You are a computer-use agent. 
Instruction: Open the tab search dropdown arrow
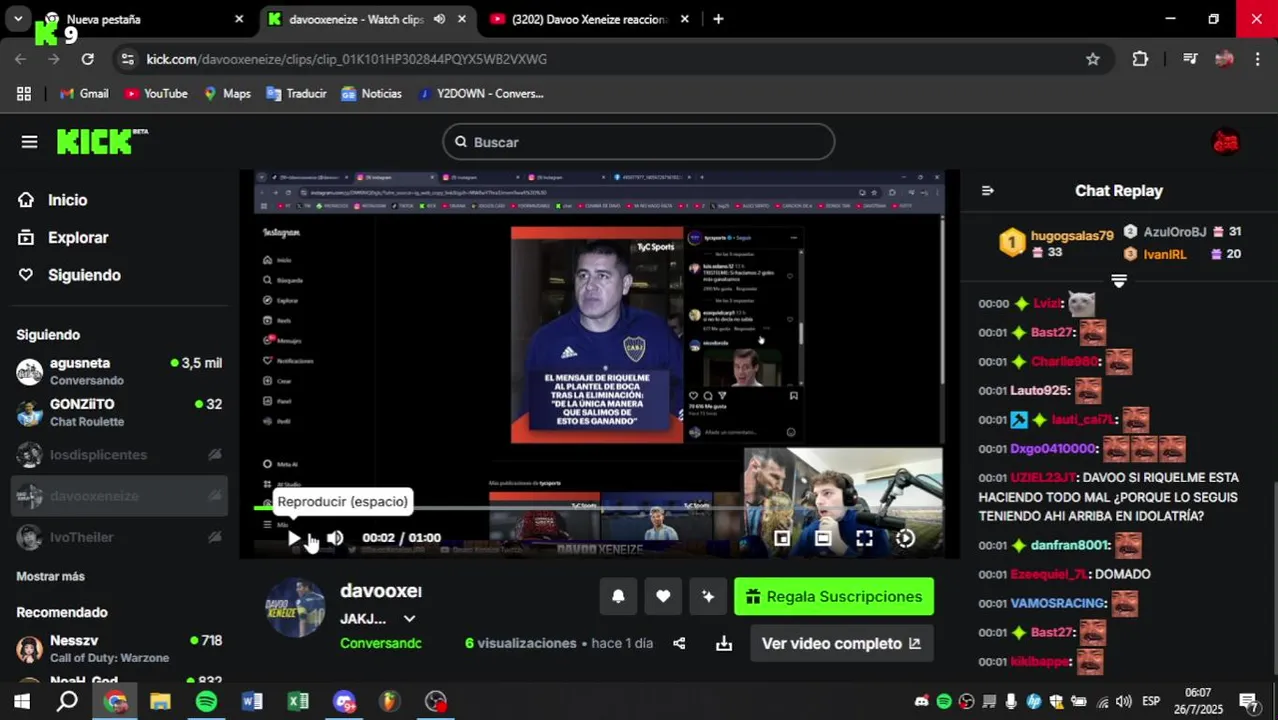(x=17, y=19)
